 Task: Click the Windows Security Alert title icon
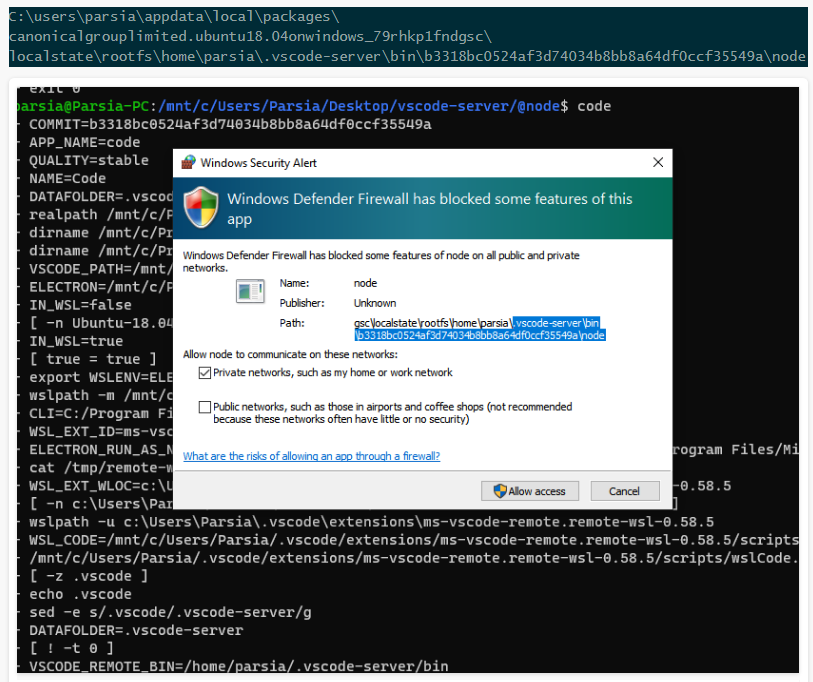coord(188,162)
